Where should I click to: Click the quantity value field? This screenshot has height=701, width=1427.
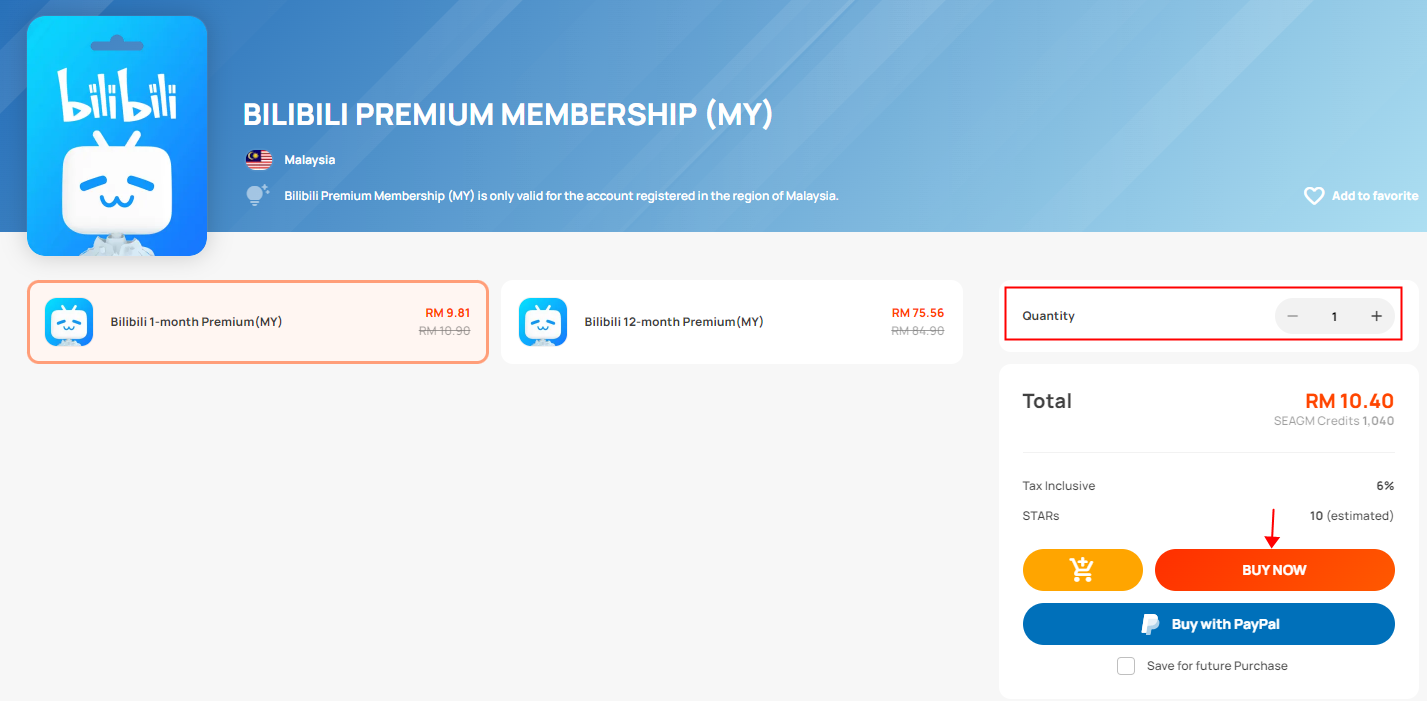tap(1334, 316)
